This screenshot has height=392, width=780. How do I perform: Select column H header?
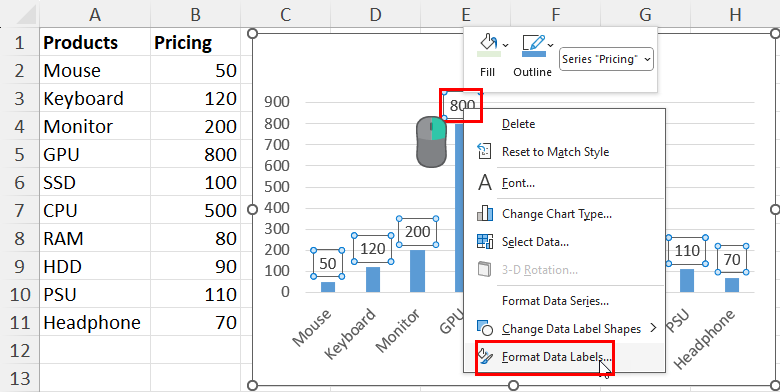tap(735, 14)
